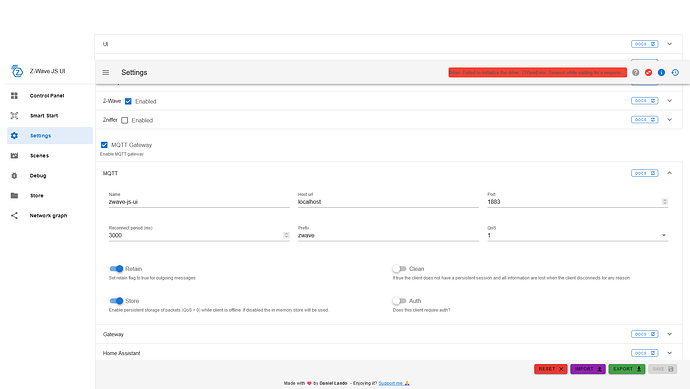Image resolution: width=690 pixels, height=389 pixels.
Task: Expand the Z-Wave section chevron
Action: (x=670, y=101)
